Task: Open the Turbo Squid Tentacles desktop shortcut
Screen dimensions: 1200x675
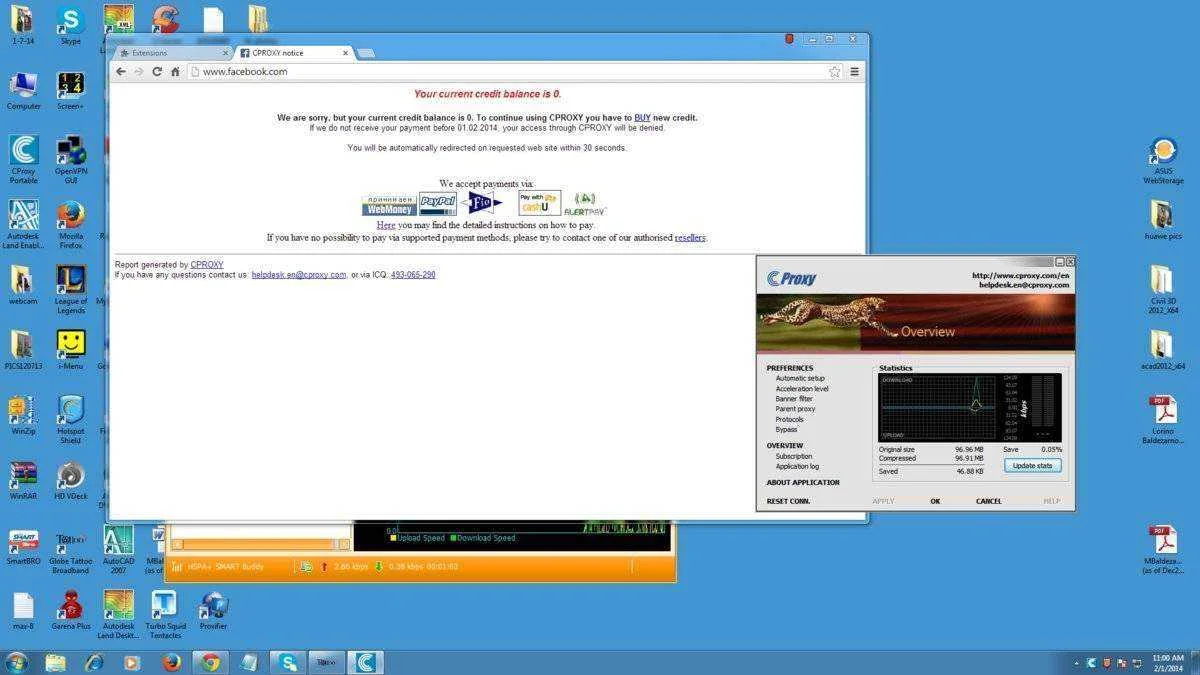Action: pos(164,615)
